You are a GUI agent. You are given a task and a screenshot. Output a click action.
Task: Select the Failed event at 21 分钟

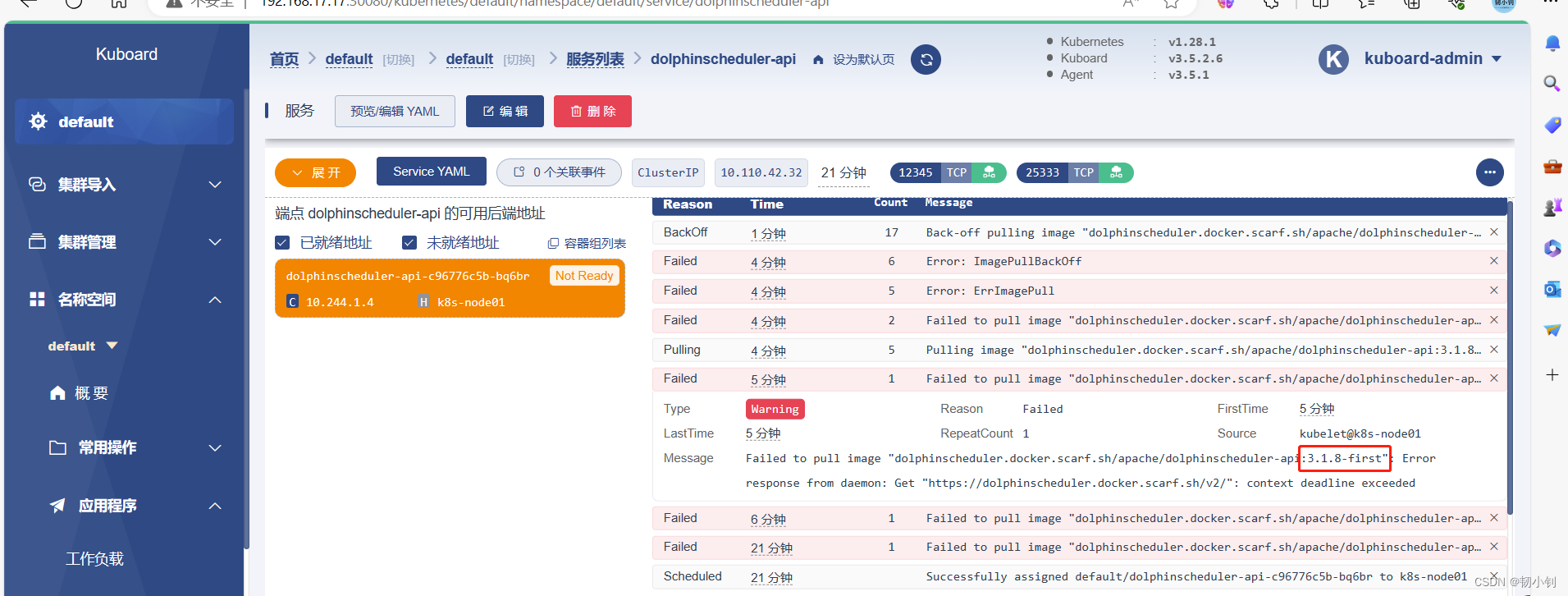[1079, 547]
